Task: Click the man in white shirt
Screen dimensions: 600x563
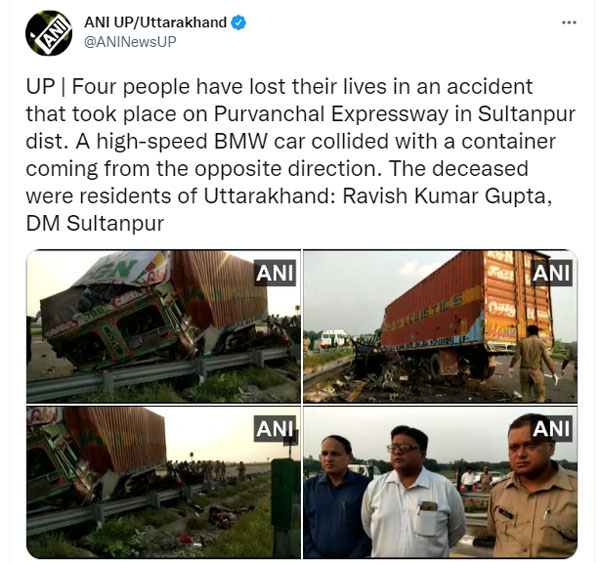Action: coord(412,492)
